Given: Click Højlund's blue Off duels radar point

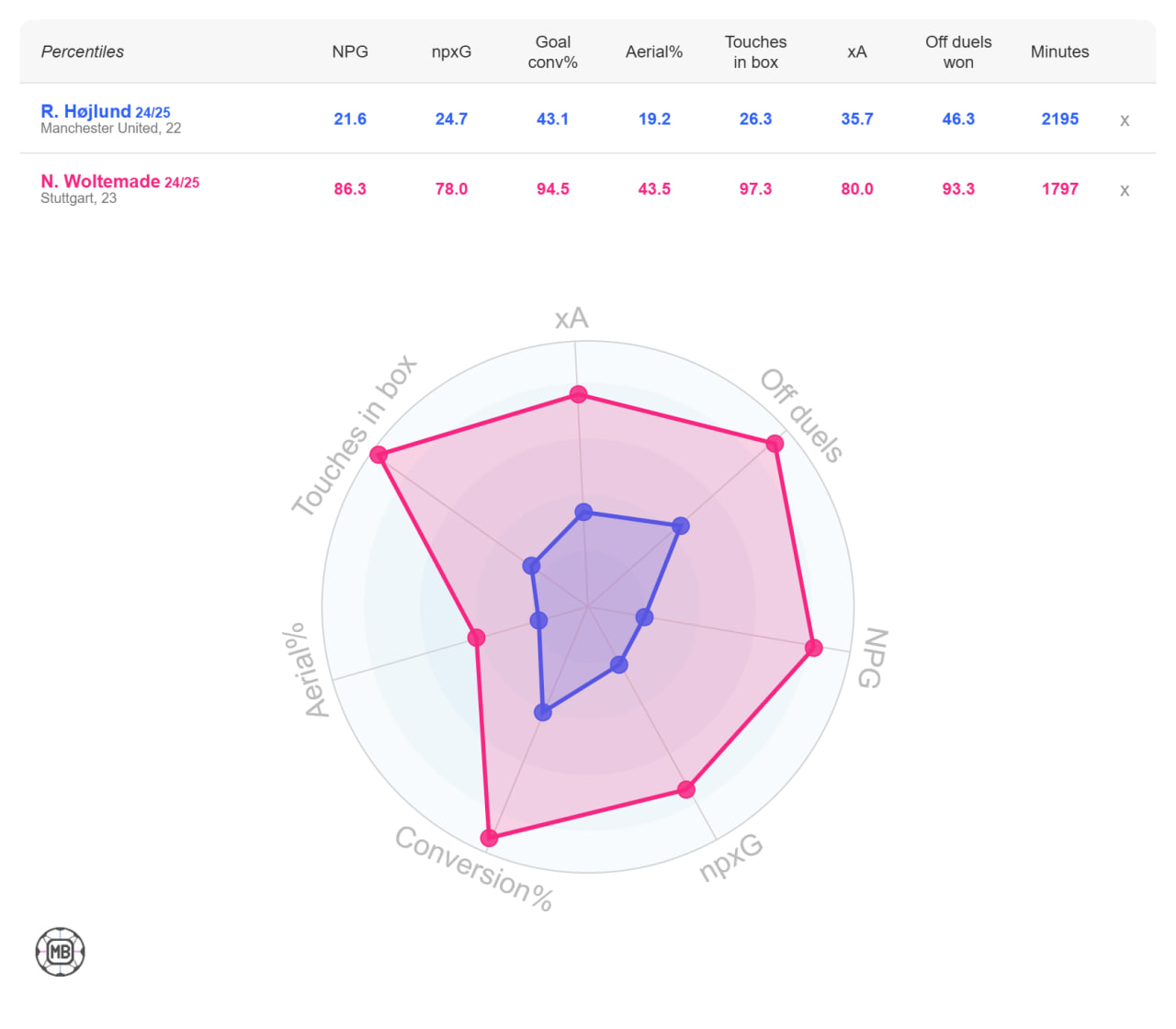Looking at the screenshot, I should click(x=681, y=526).
